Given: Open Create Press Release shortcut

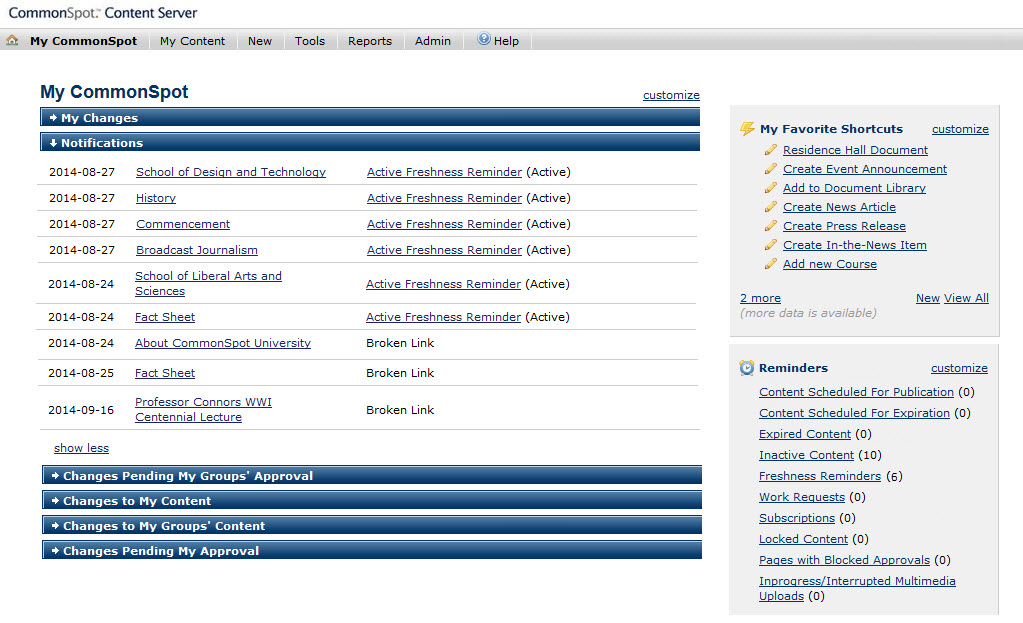Looking at the screenshot, I should 844,225.
